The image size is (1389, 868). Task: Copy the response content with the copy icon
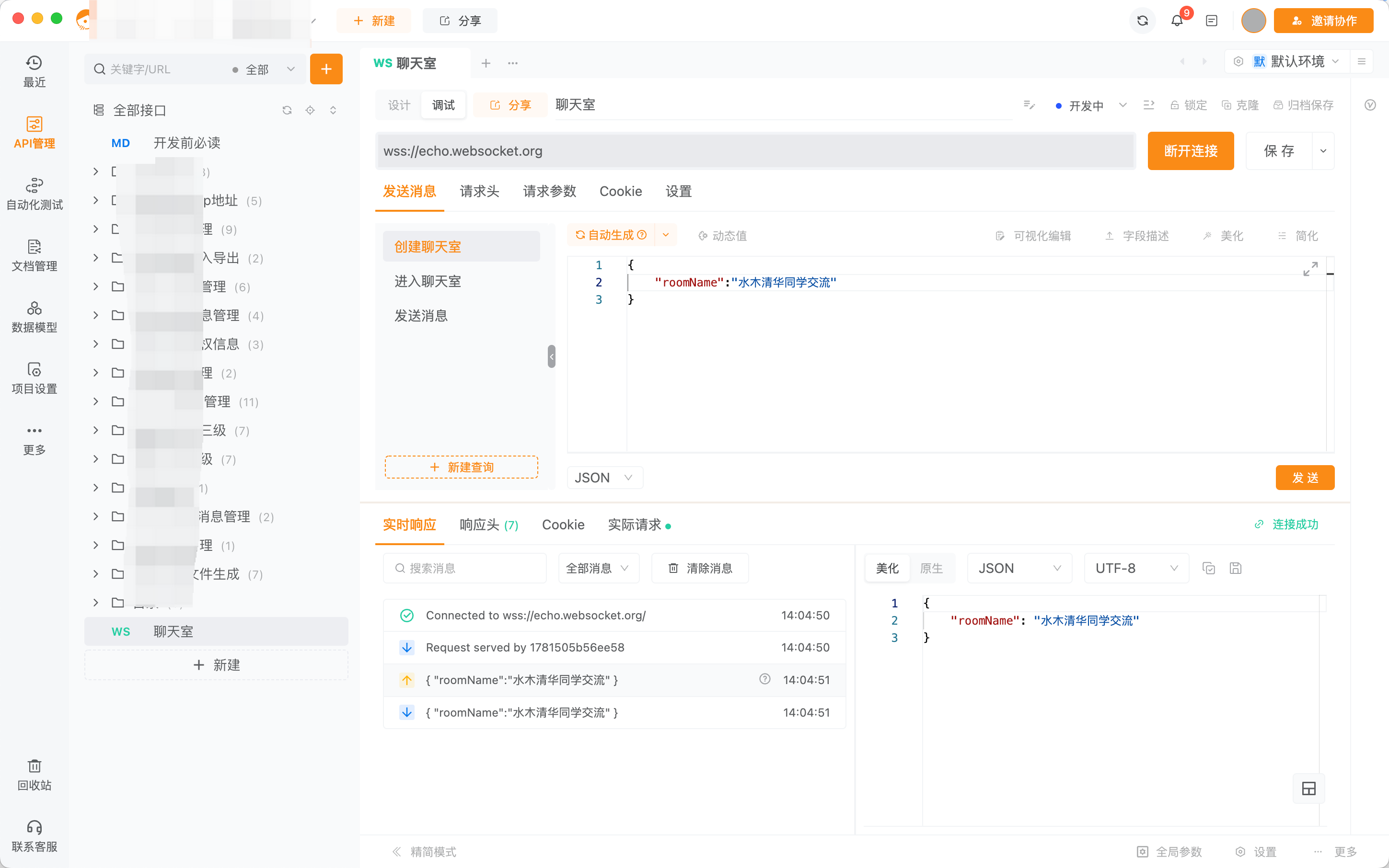(x=1209, y=568)
